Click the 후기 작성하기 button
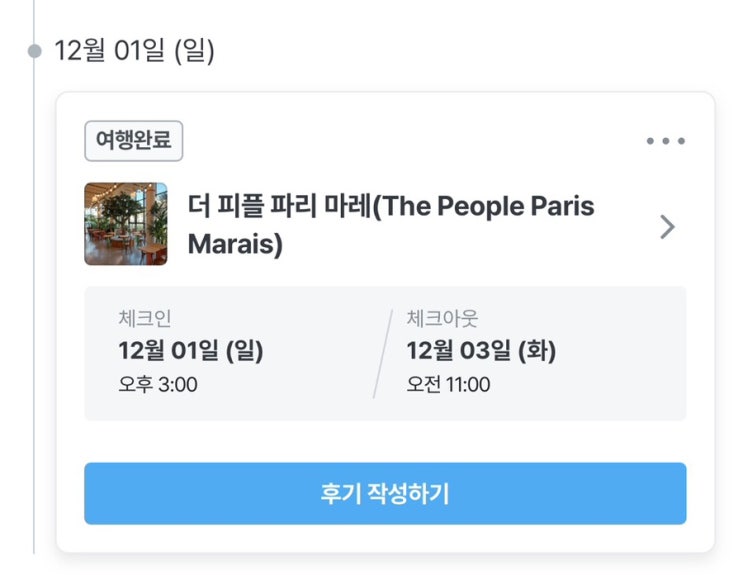Screen dimensions: 743x575 pos(385,493)
